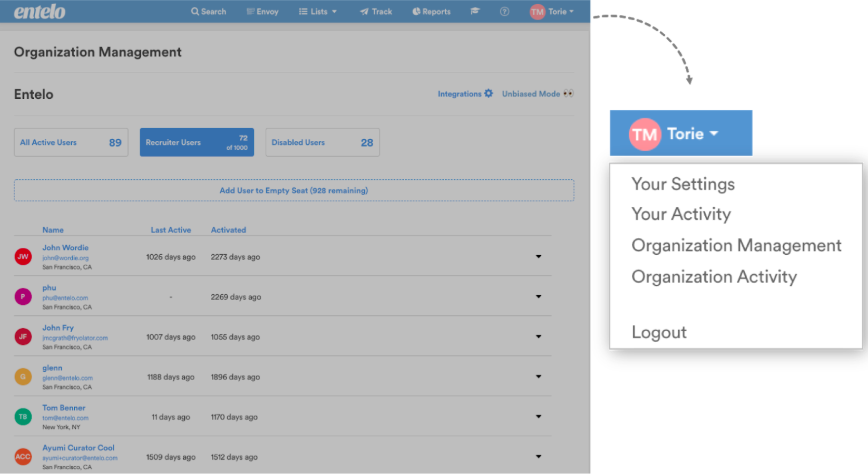Click the help question mark icon

(504, 12)
